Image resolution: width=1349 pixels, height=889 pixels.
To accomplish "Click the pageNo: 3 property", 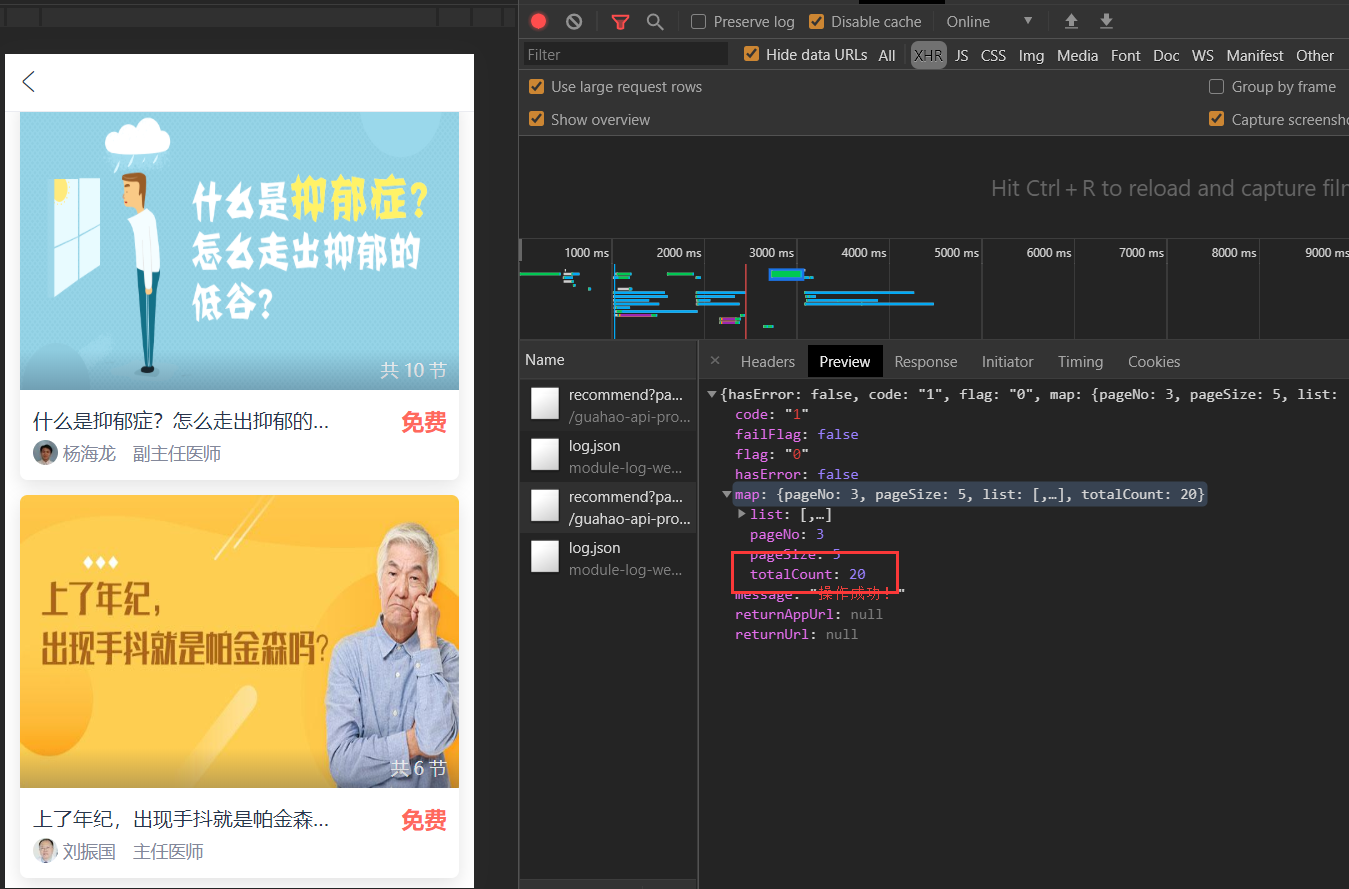I will coord(787,534).
